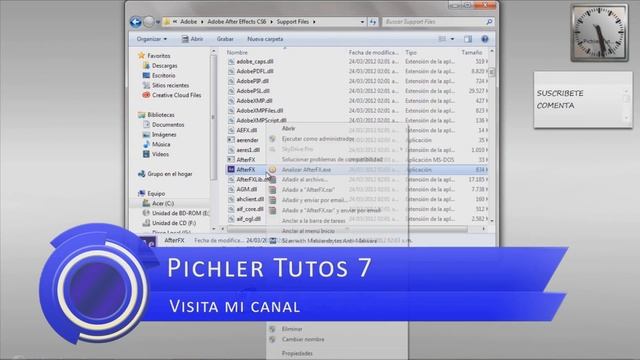Select the AdobeXMPFiles.dll file

pos(260,110)
